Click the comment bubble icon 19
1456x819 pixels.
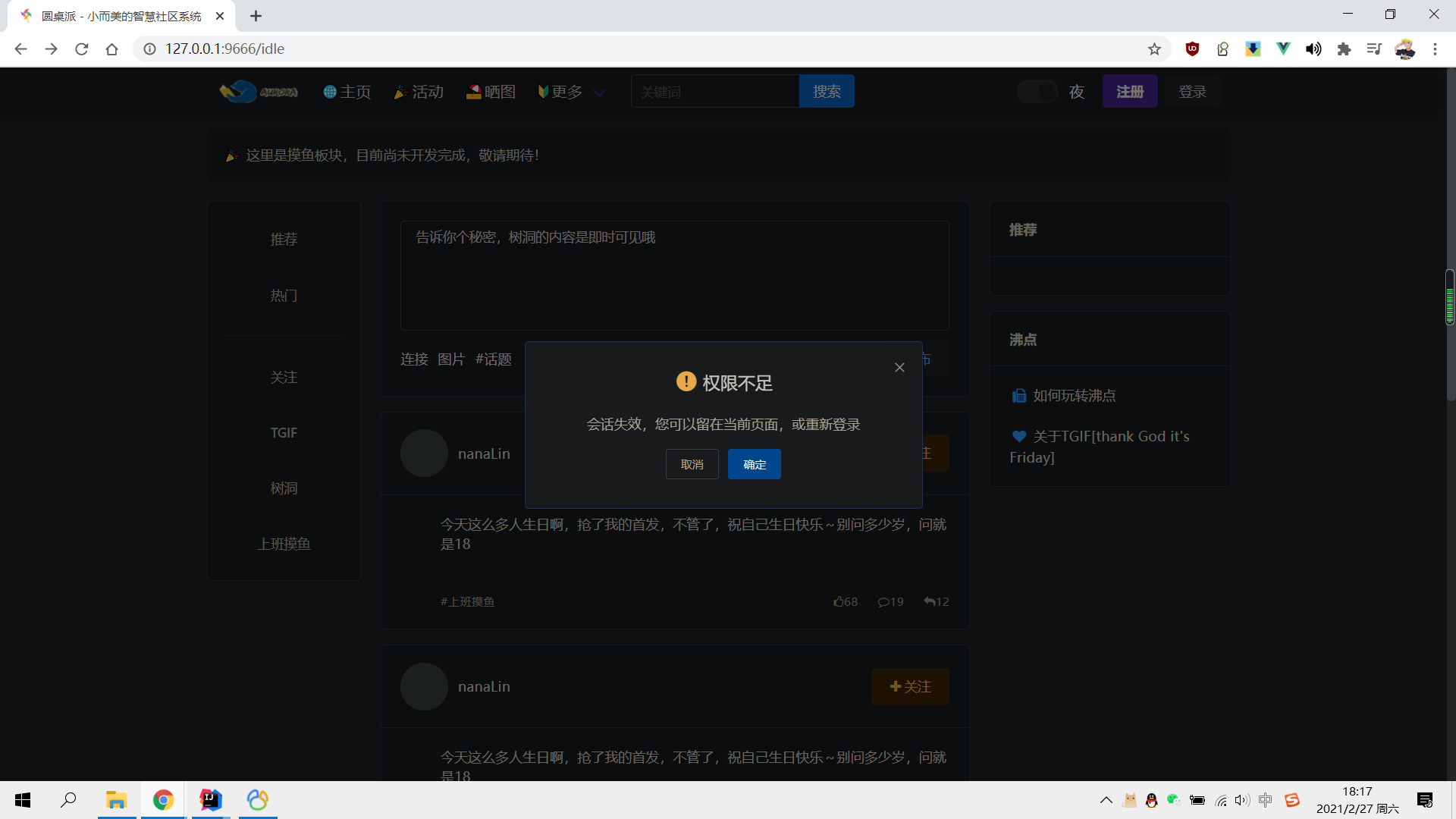[x=883, y=602]
